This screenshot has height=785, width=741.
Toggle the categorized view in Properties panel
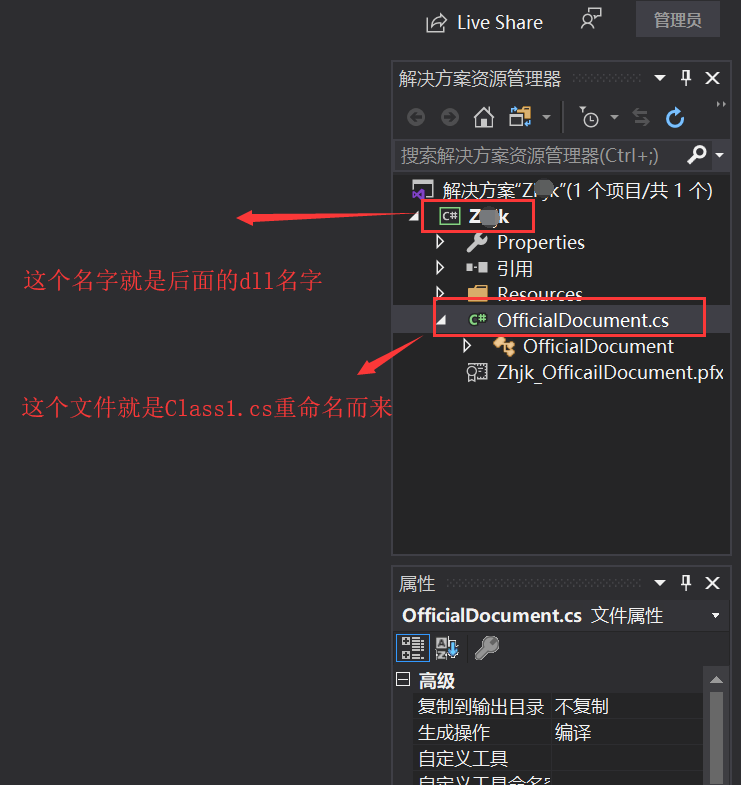pos(413,648)
